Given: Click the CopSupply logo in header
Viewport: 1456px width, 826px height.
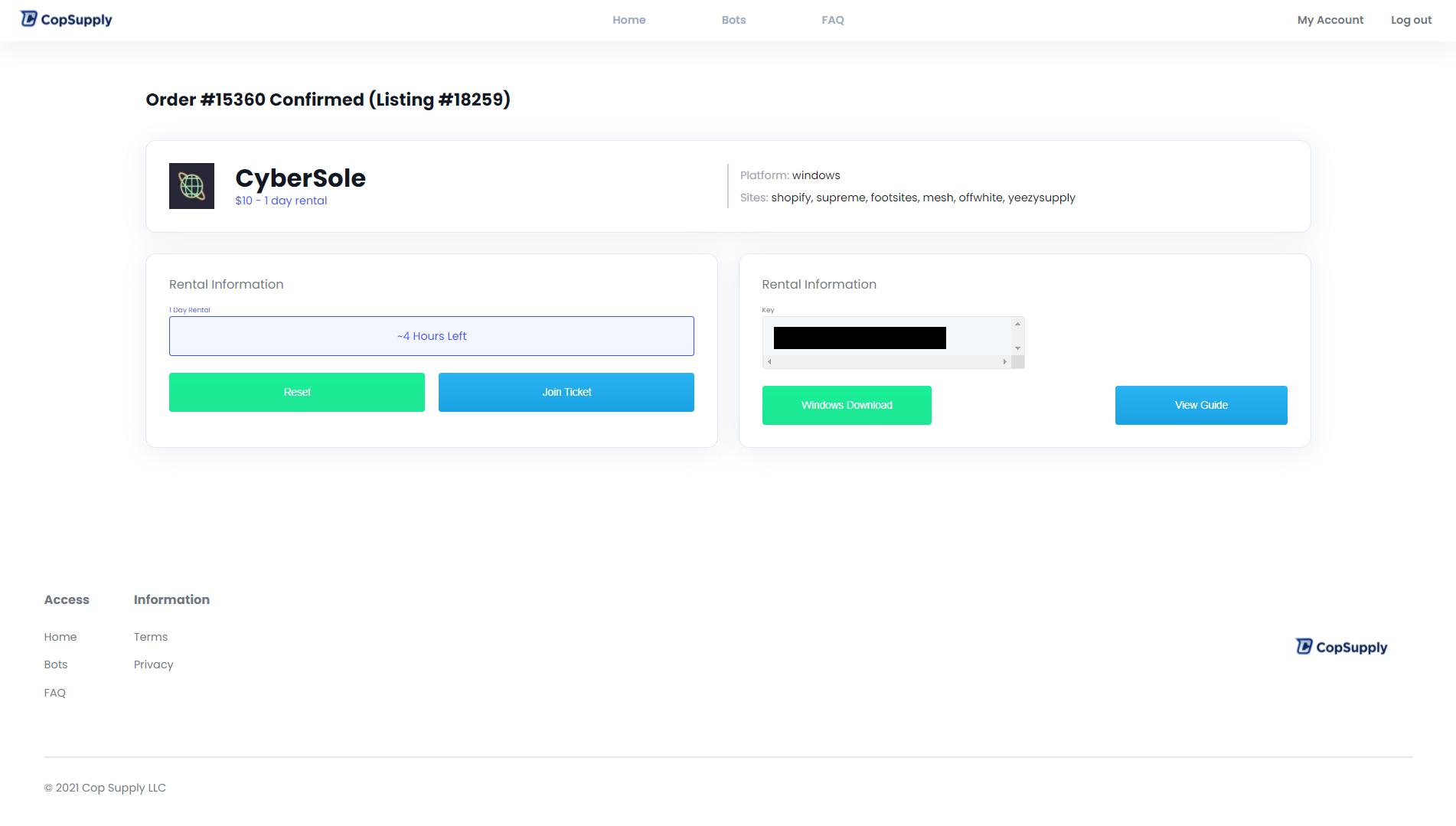Looking at the screenshot, I should click(67, 19).
